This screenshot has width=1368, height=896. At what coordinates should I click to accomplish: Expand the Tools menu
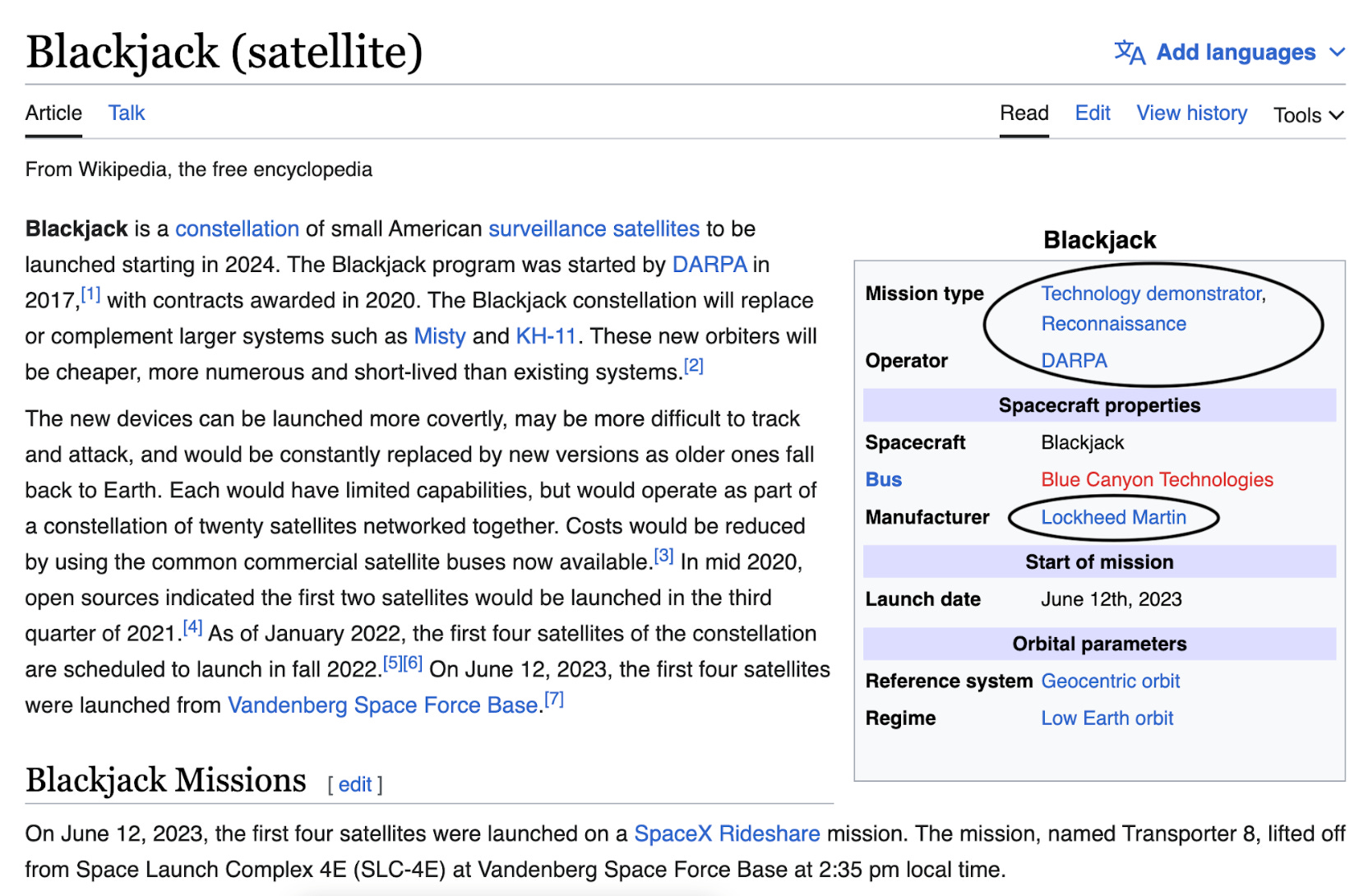[1309, 115]
